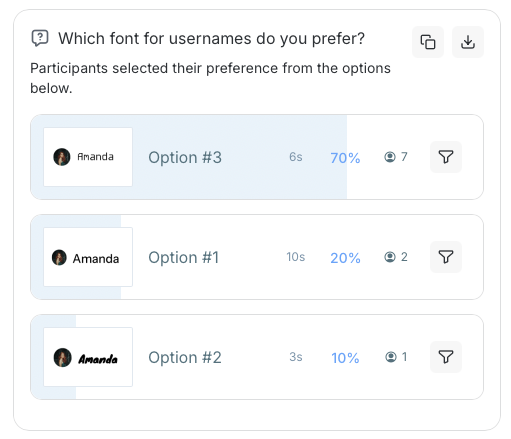Open the Option #1 Amanda thumbnail
The width and height of the screenshot is (511, 439).
88,257
